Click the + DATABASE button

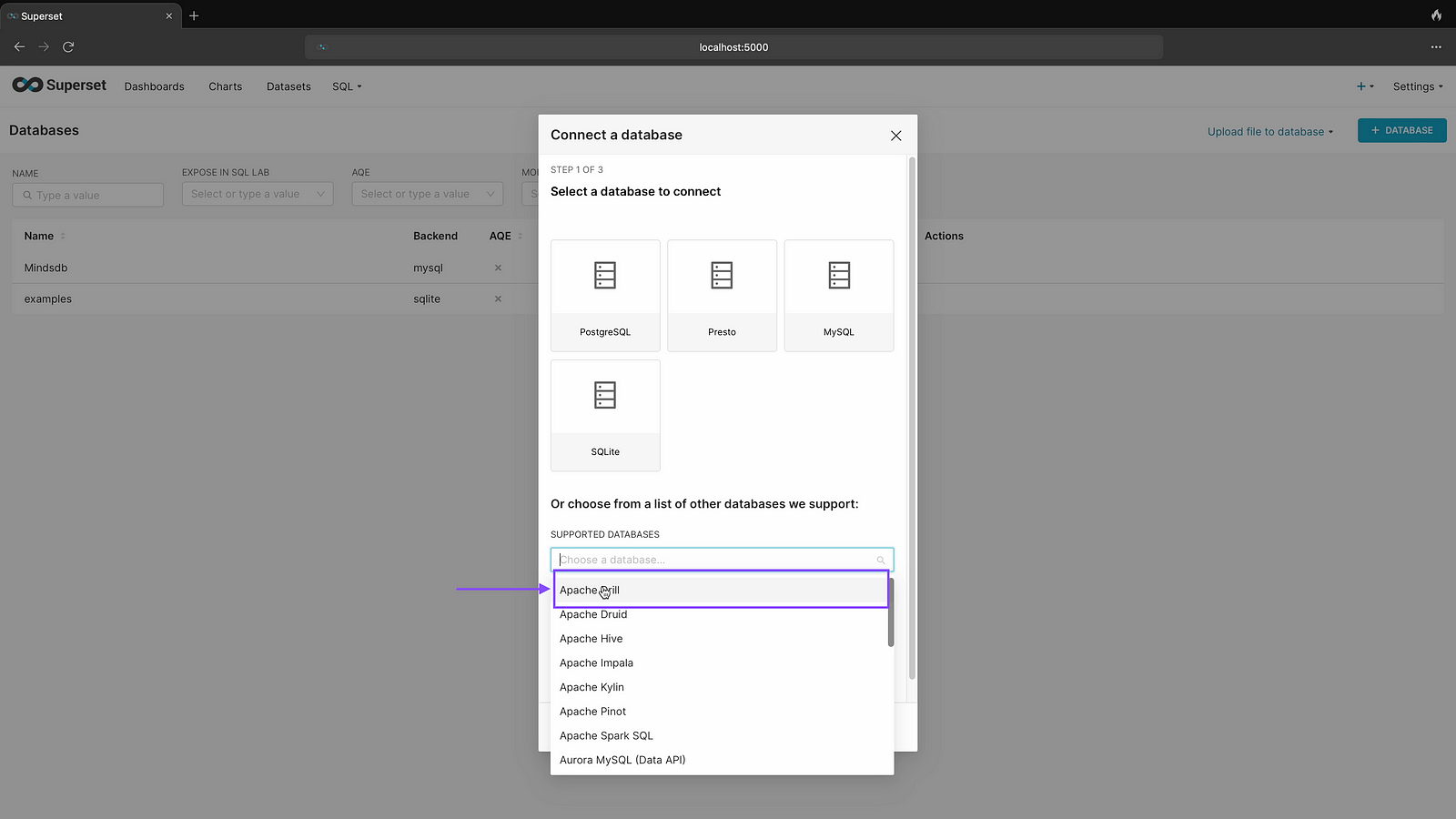click(1401, 130)
